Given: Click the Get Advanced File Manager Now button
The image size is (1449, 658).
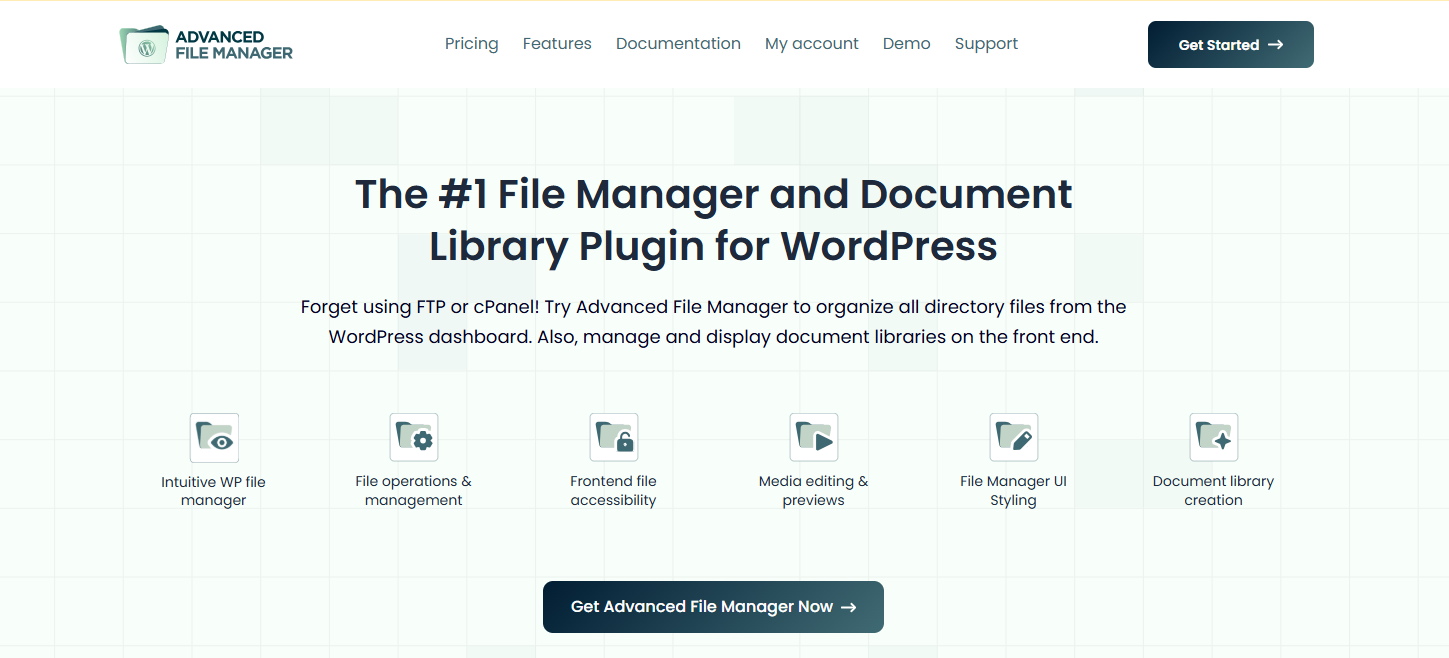Looking at the screenshot, I should 713,607.
